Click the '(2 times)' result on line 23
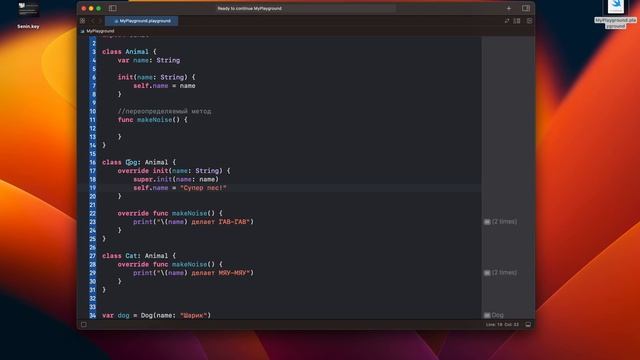 point(504,222)
